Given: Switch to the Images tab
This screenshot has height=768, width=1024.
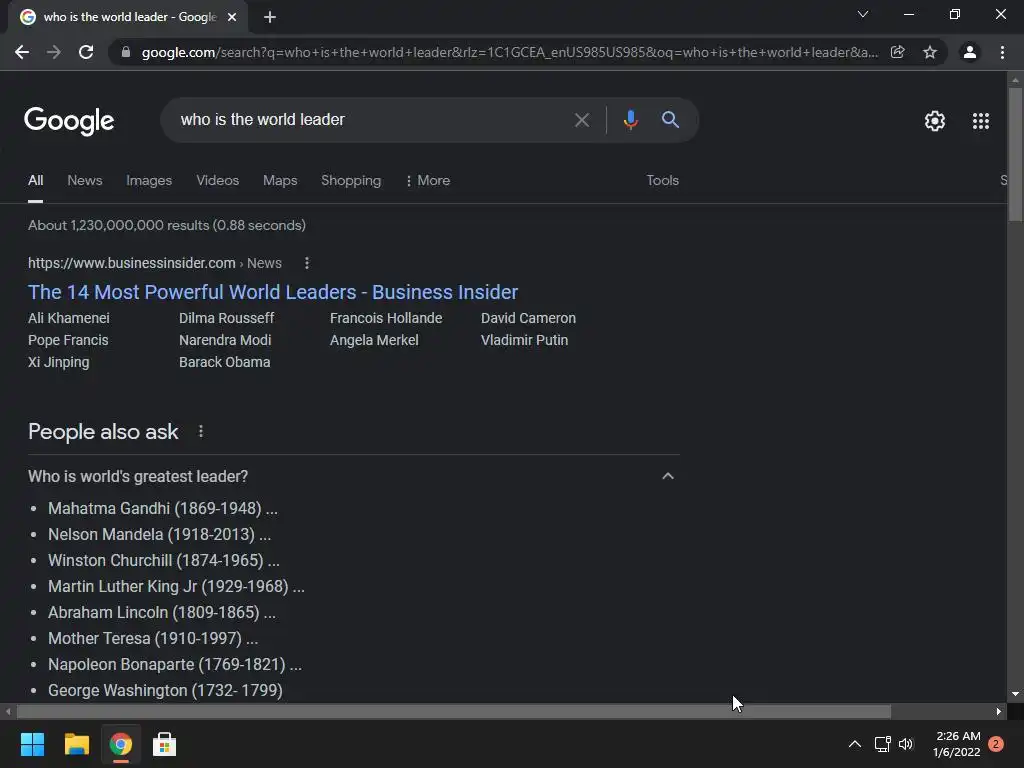Looking at the screenshot, I should tap(149, 180).
